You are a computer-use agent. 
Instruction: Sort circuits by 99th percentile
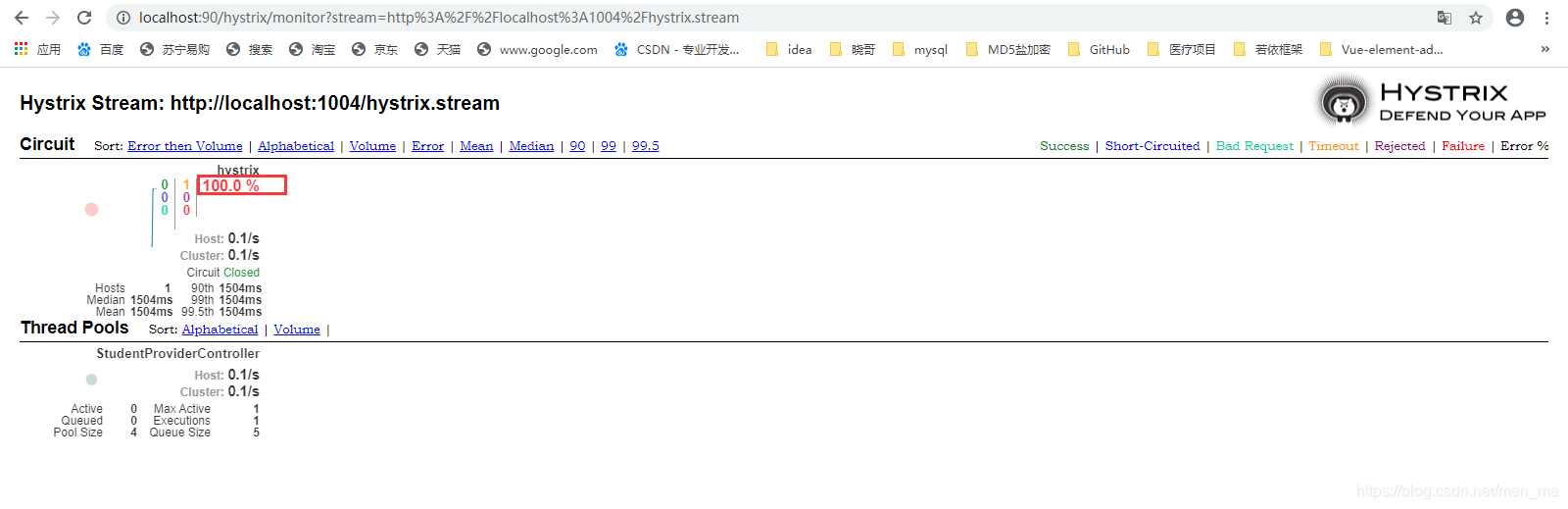[x=609, y=146]
